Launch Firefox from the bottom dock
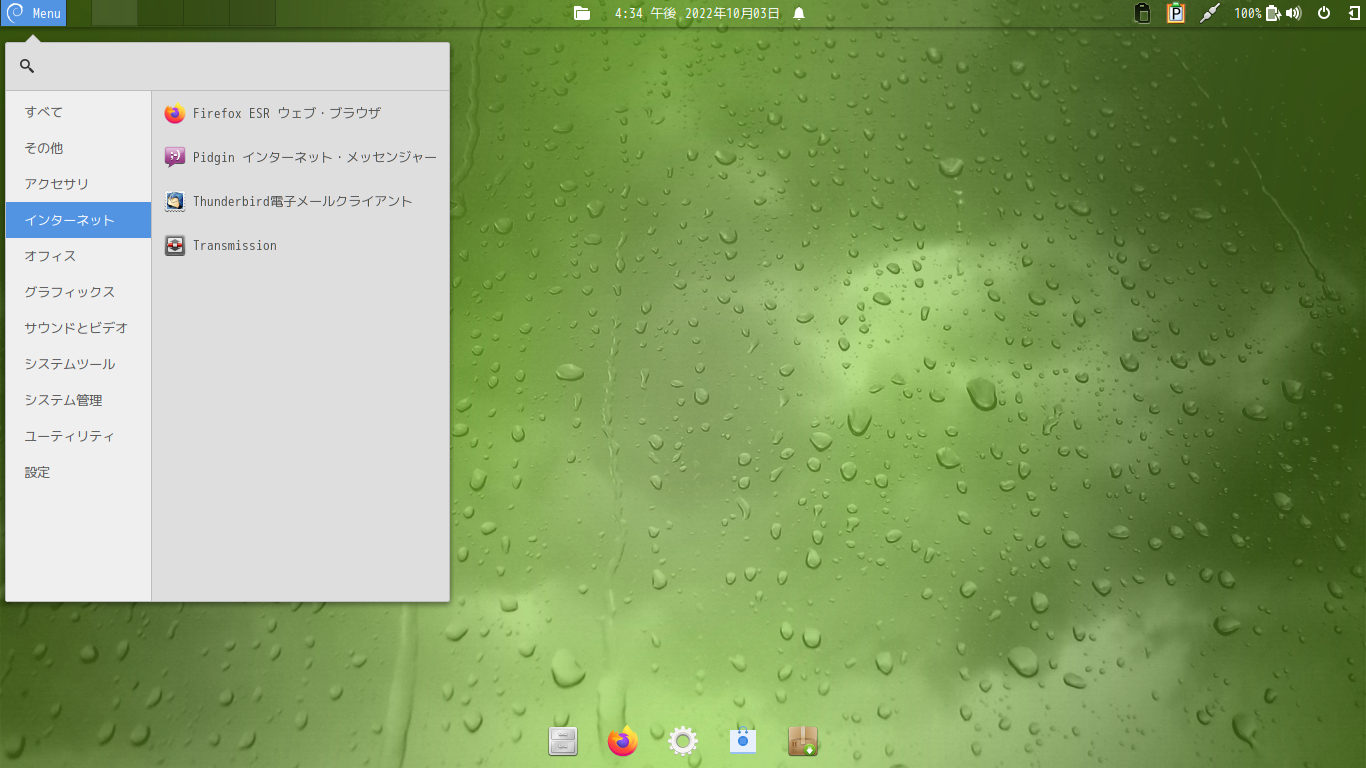This screenshot has height=768, width=1366. click(623, 741)
